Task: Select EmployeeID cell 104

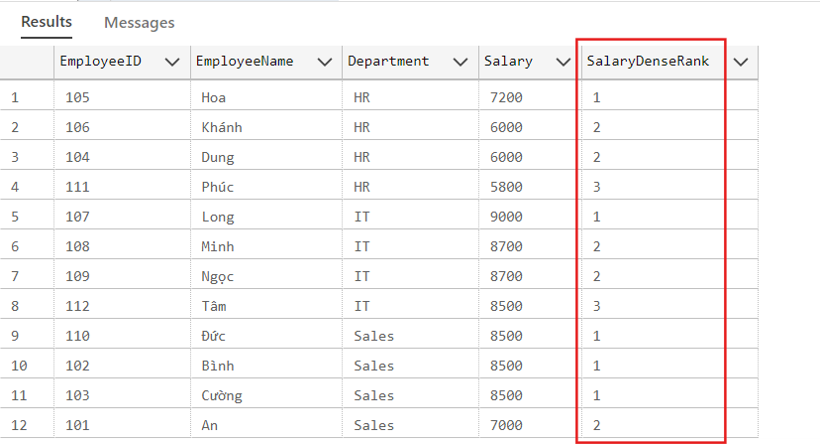Action: click(x=122, y=157)
